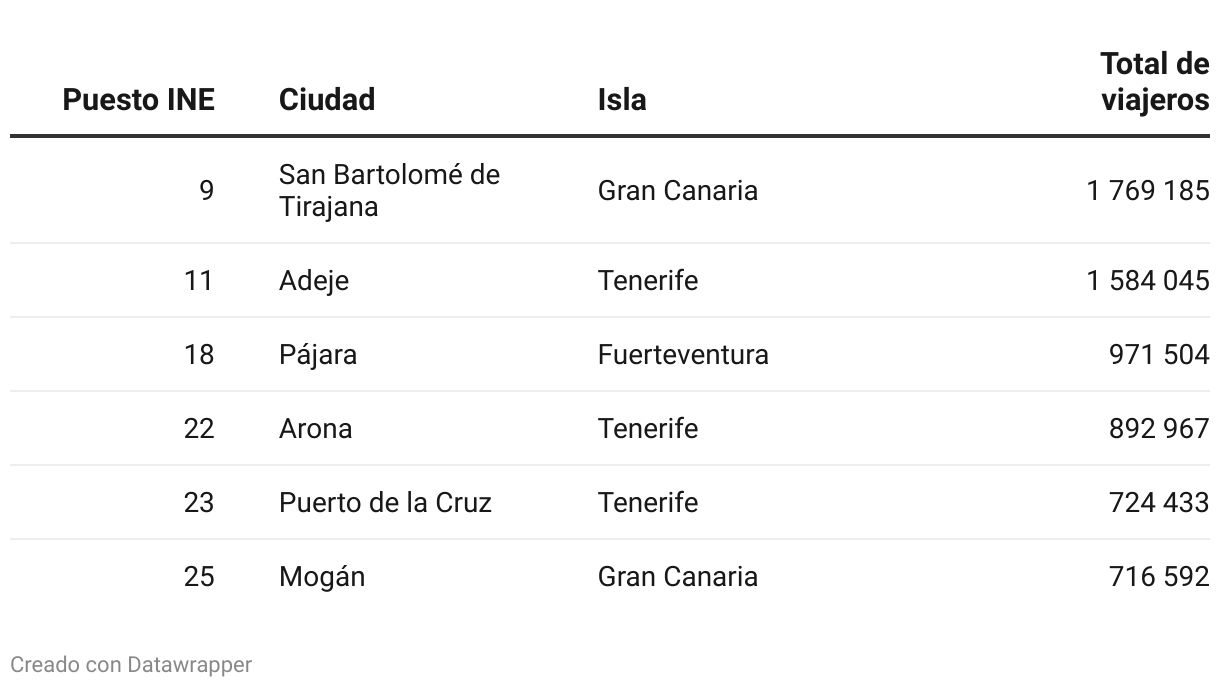Image resolution: width=1220 pixels, height=688 pixels.
Task: Click the San Bartolomé de Tirajana cell
Action: pyautogui.click(x=389, y=191)
